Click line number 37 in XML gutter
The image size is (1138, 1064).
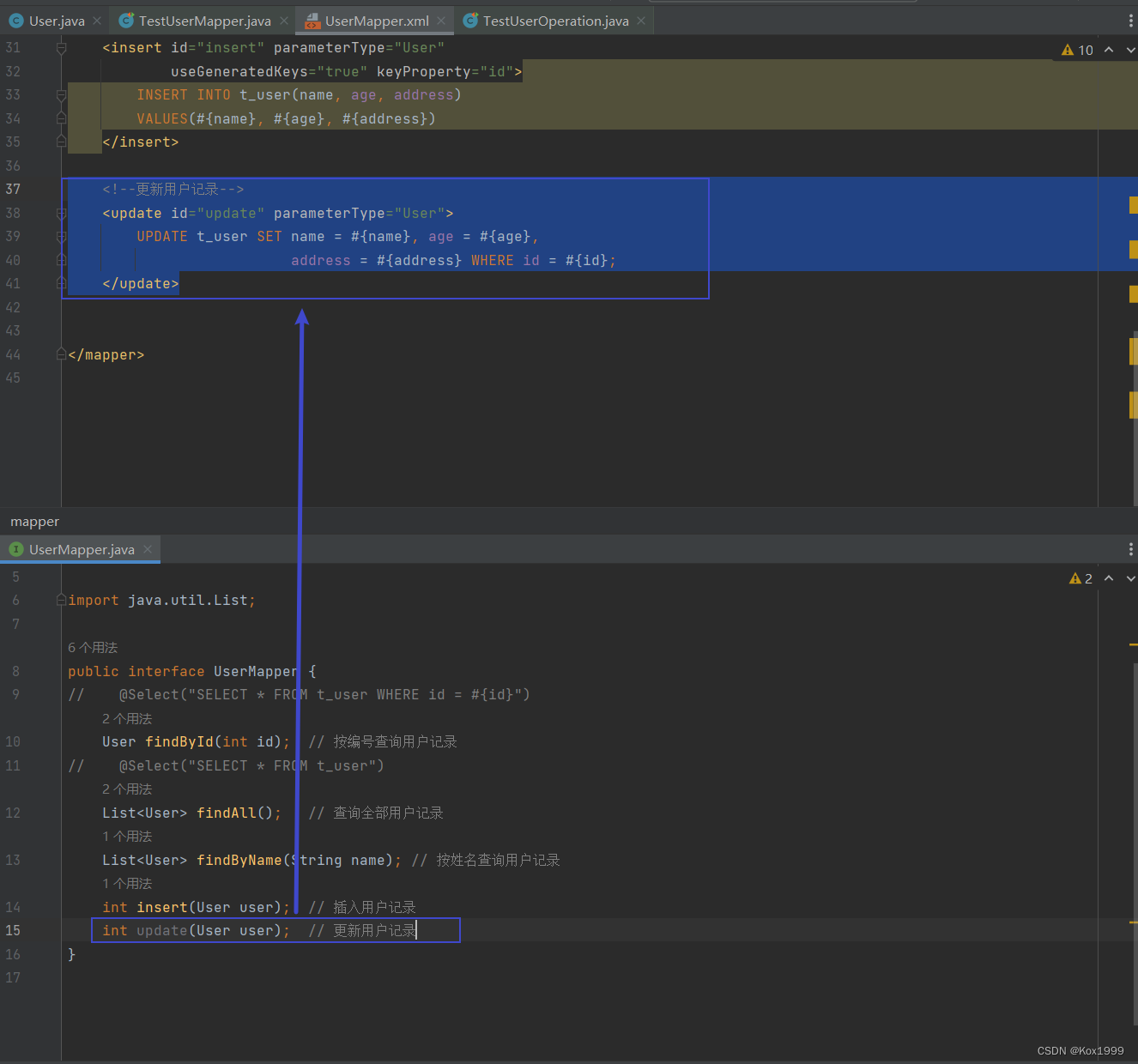tap(13, 190)
